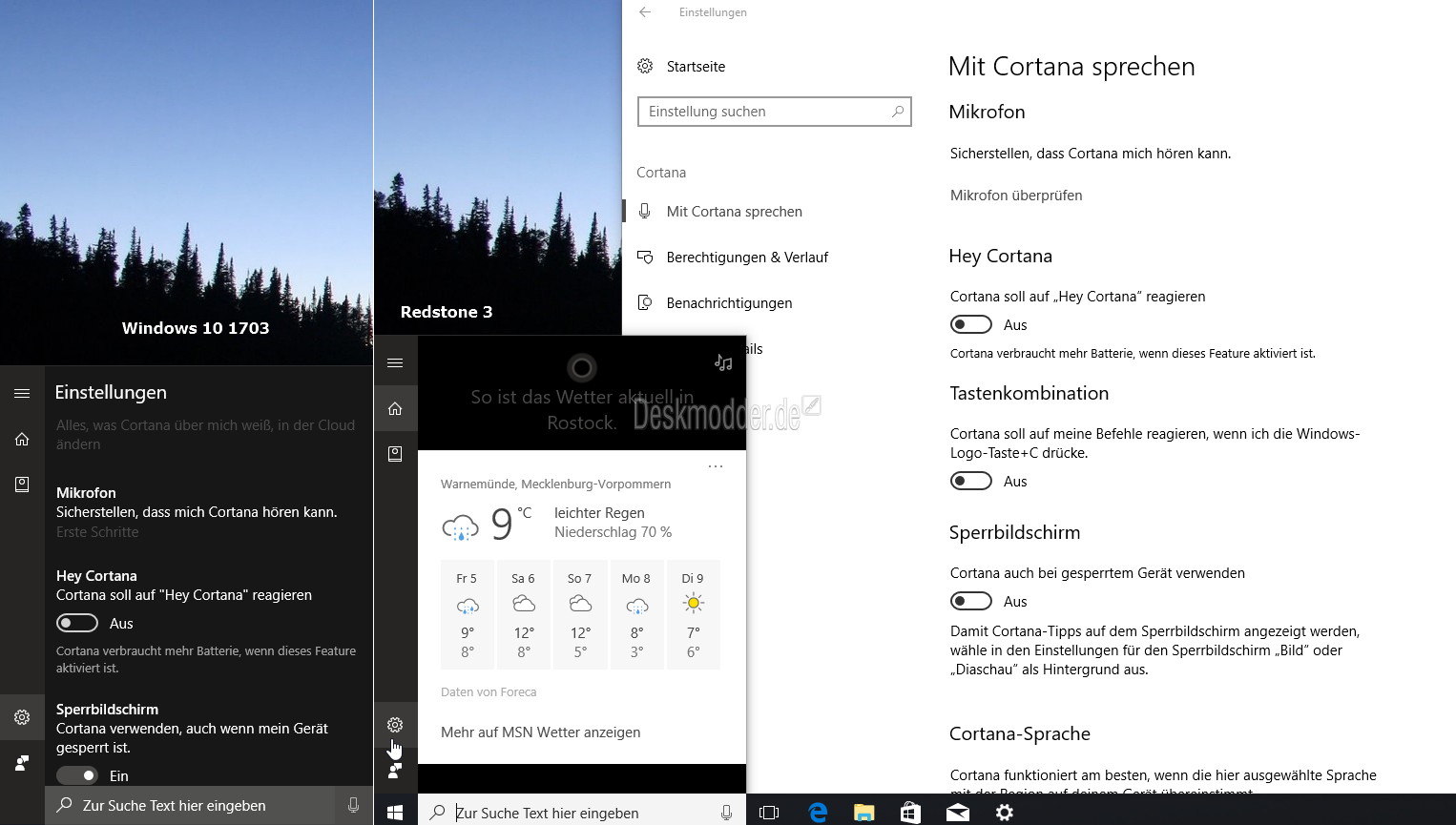Turn off Sperrbildschirm switch in 1703 panel
Viewport: 1456px width, 825px height.
tap(77, 775)
